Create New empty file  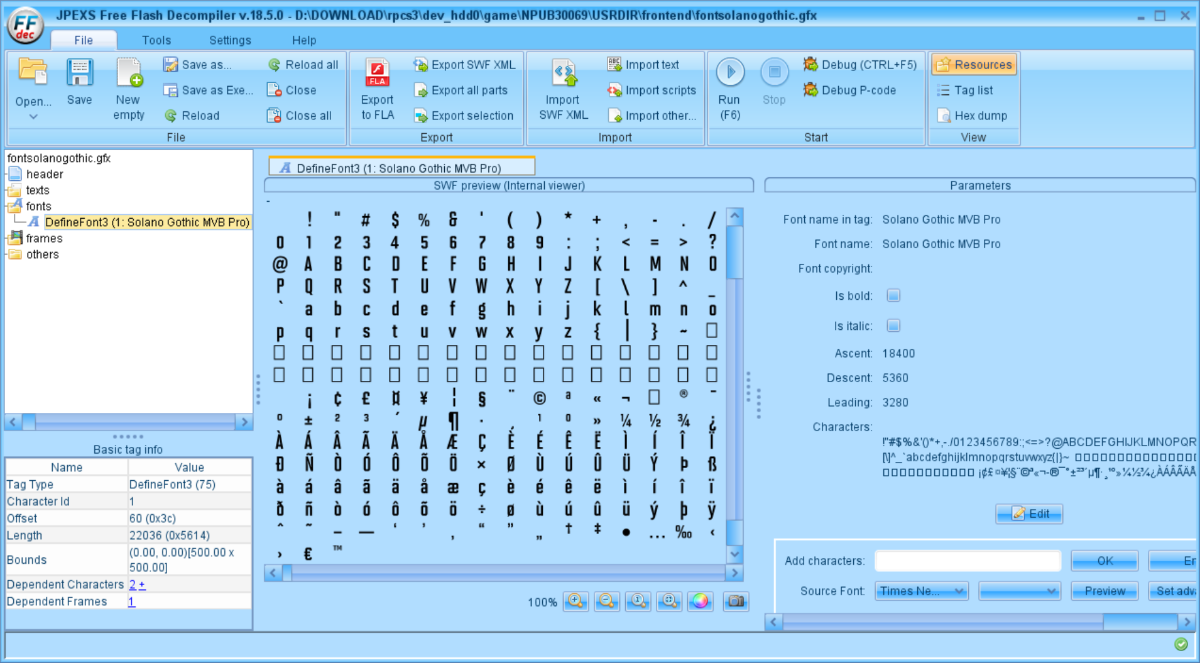(128, 75)
